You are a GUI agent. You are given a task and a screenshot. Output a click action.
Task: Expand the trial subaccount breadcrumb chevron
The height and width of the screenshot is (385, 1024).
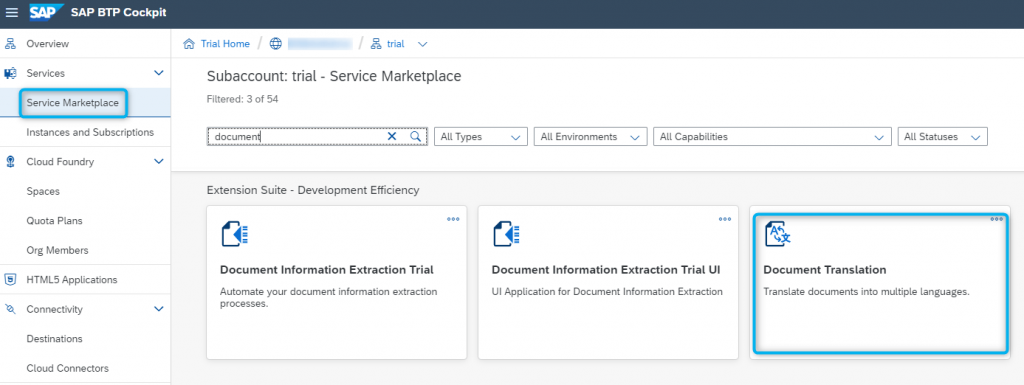(x=423, y=44)
